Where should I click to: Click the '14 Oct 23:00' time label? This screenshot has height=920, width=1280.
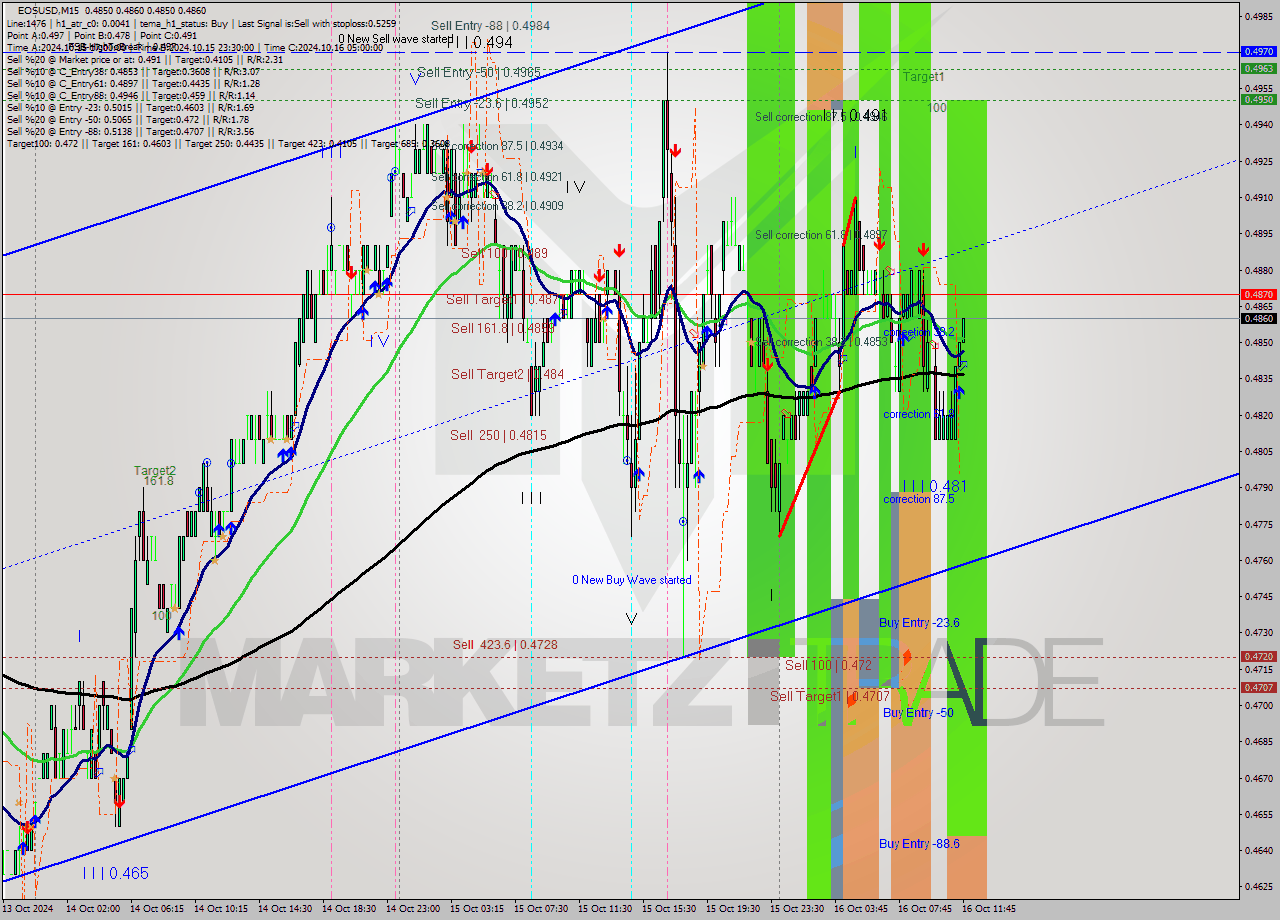click(x=411, y=909)
